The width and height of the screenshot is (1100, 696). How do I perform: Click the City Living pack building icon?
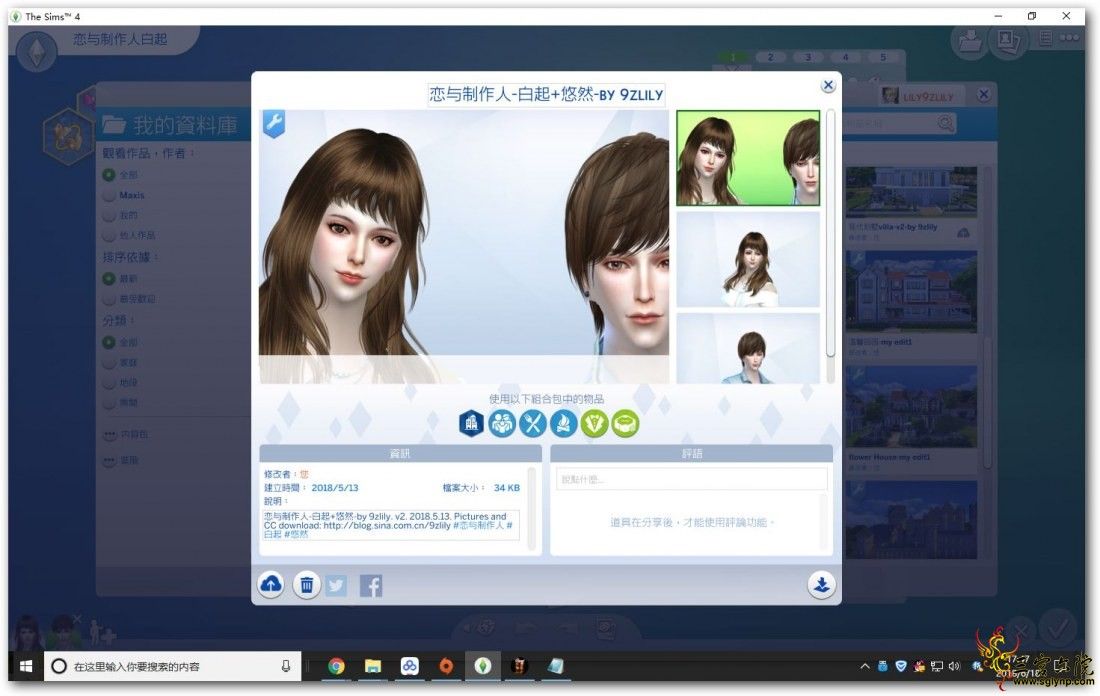coord(471,424)
